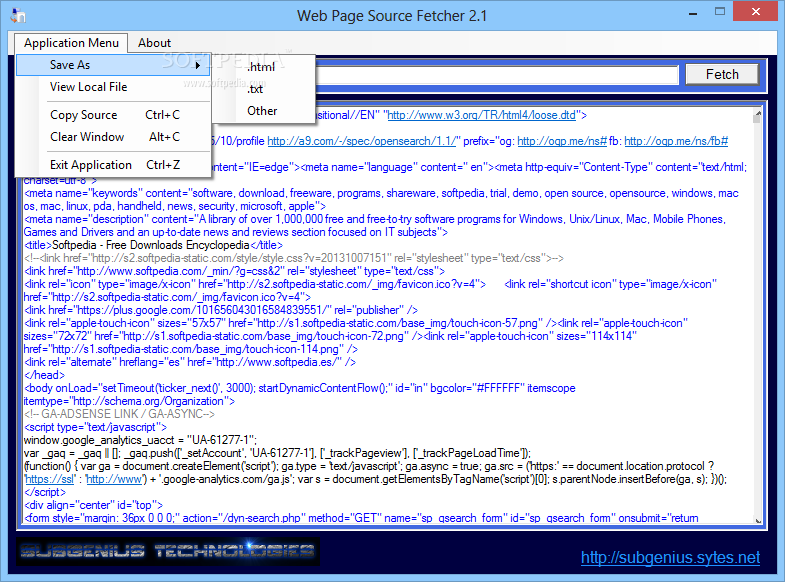Image resolution: width=785 pixels, height=582 pixels.
Task: Click the plus.google.com publisher link line
Action: [x=221, y=310]
